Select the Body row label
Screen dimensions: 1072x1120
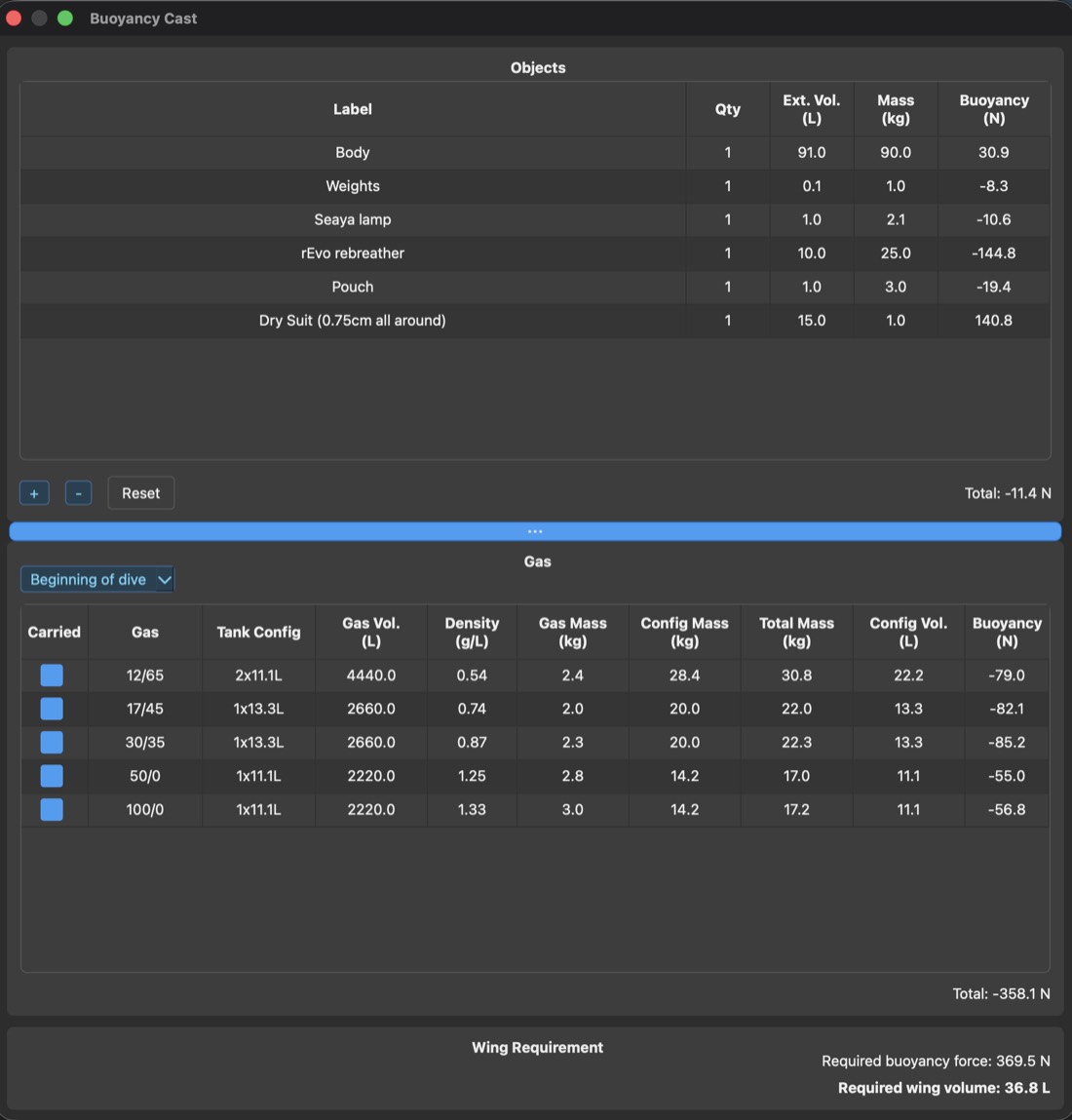(353, 152)
